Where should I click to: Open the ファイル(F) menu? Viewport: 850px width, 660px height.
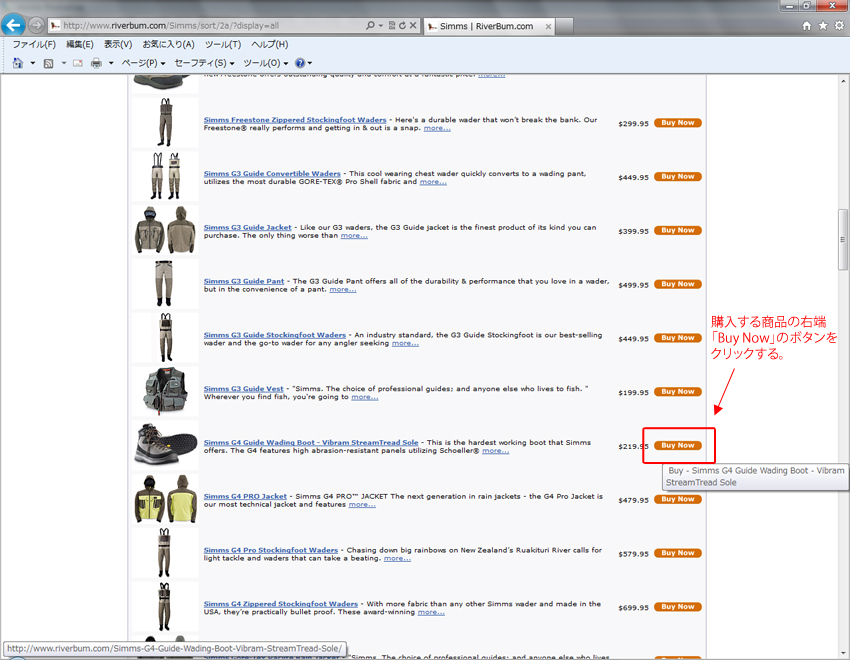coord(34,44)
